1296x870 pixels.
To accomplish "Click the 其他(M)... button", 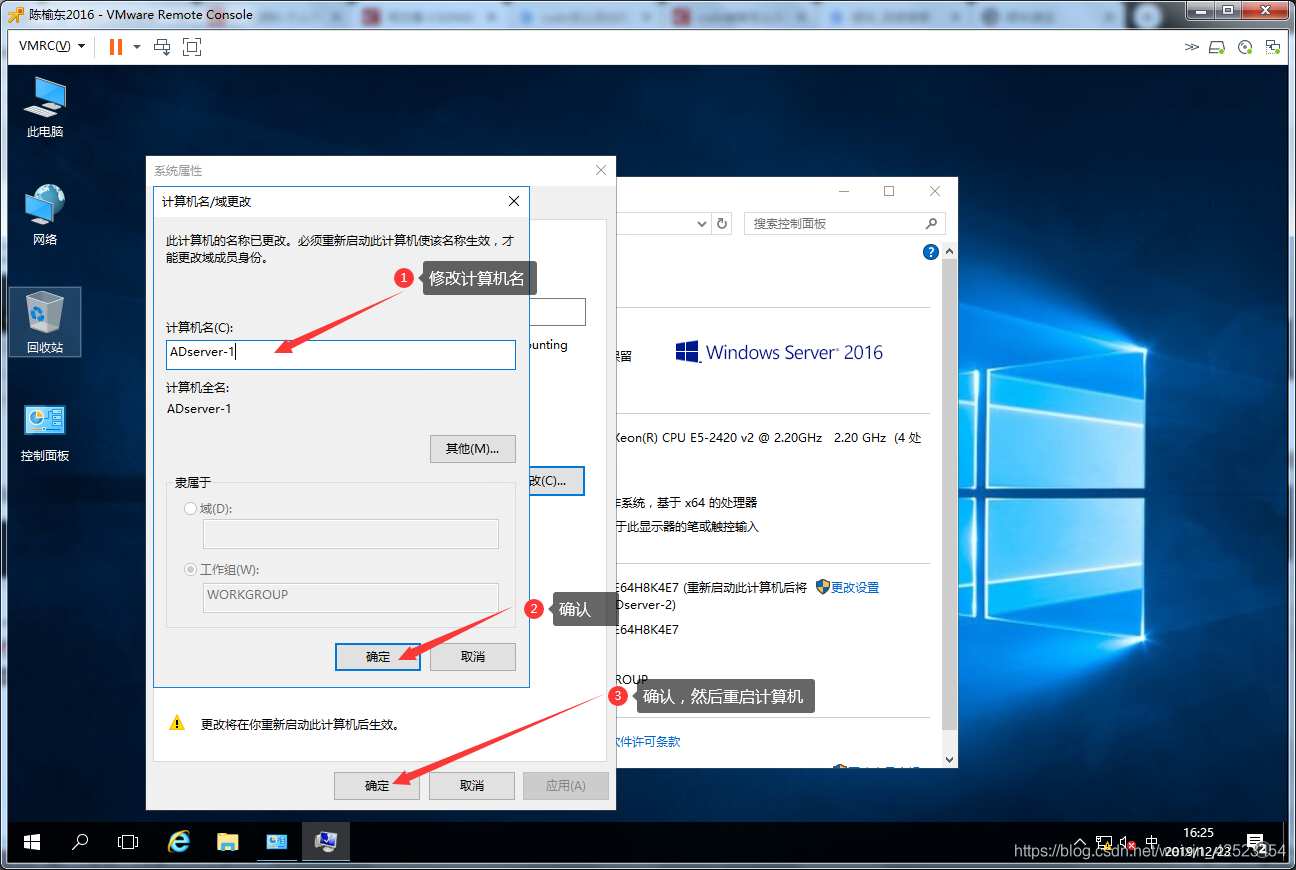I will pos(472,449).
